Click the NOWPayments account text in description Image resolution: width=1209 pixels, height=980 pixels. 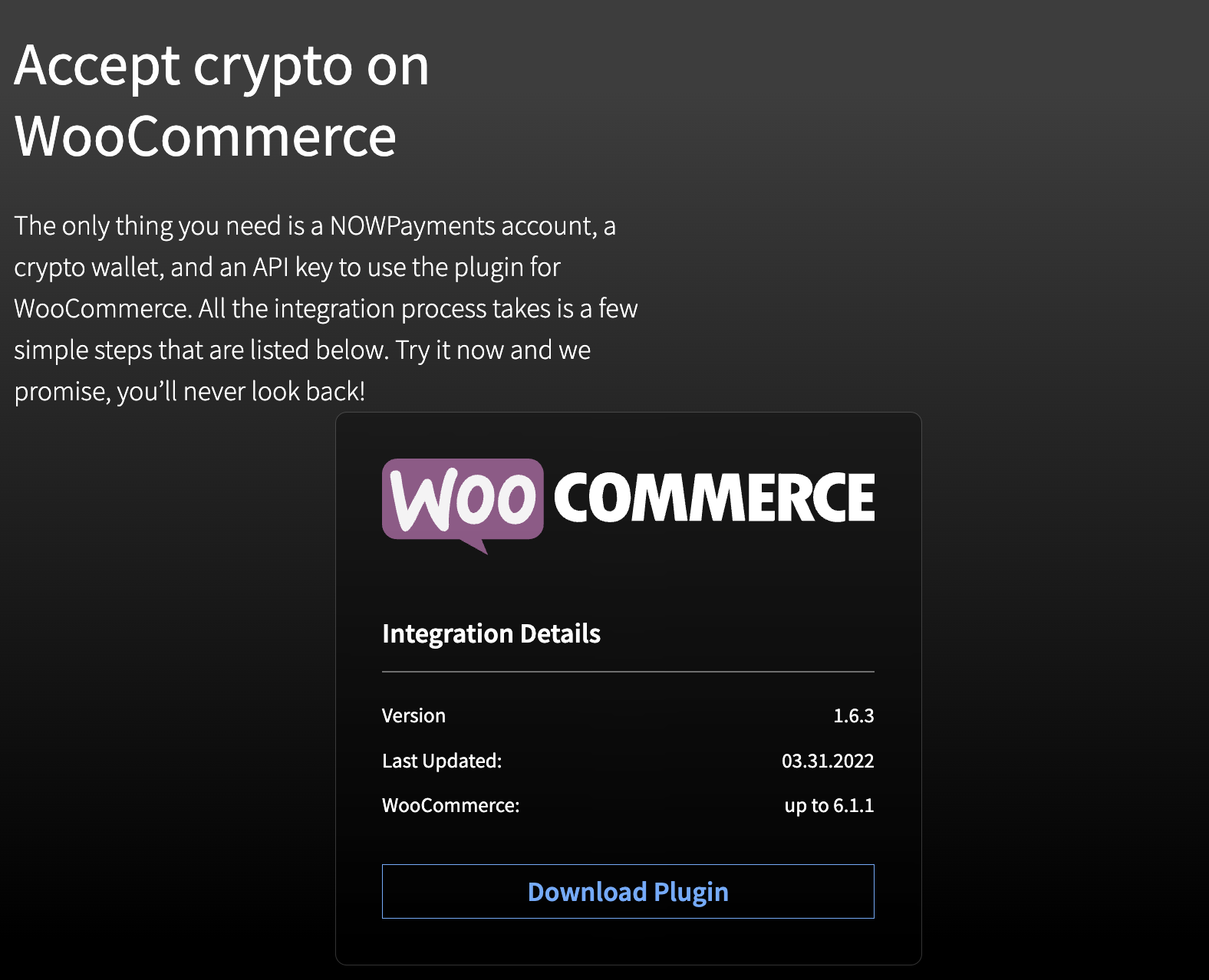(x=463, y=226)
